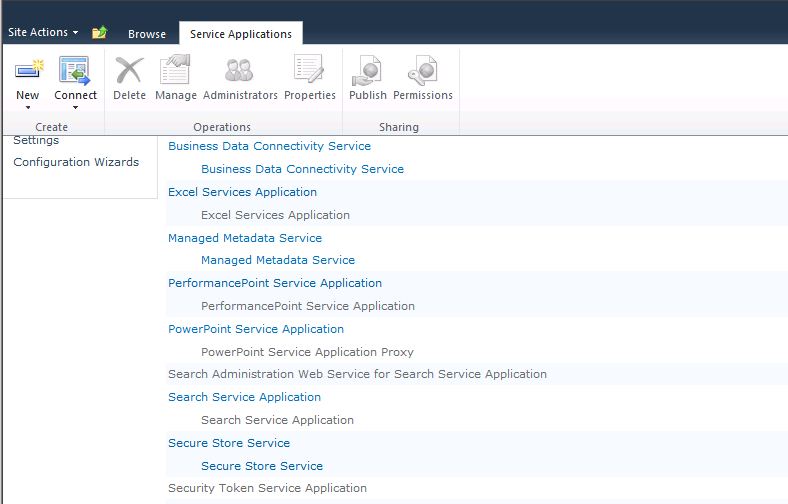Open the indented Secure Store Service proxy link
The width and height of the screenshot is (788, 504).
(262, 466)
